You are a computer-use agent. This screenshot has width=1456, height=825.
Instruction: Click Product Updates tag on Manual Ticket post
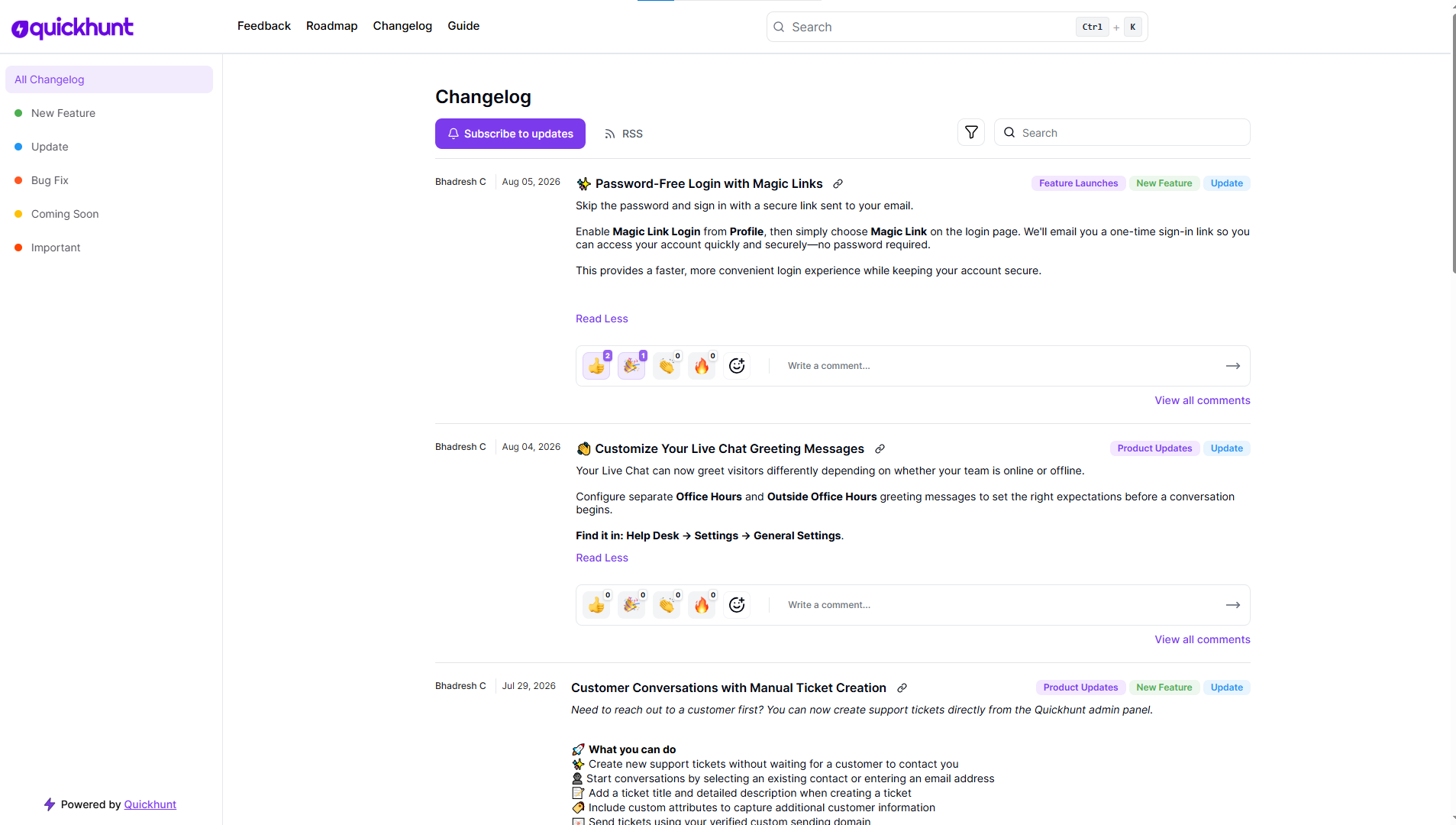point(1080,687)
